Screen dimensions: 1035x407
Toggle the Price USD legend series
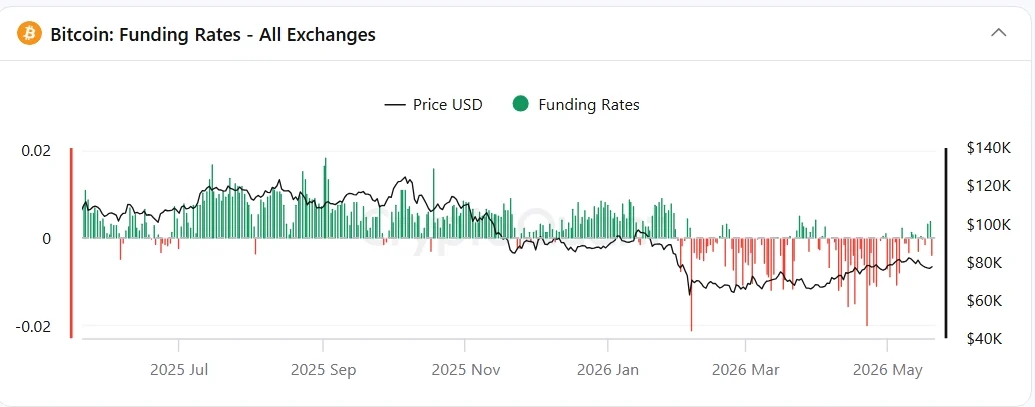[x=433, y=104]
